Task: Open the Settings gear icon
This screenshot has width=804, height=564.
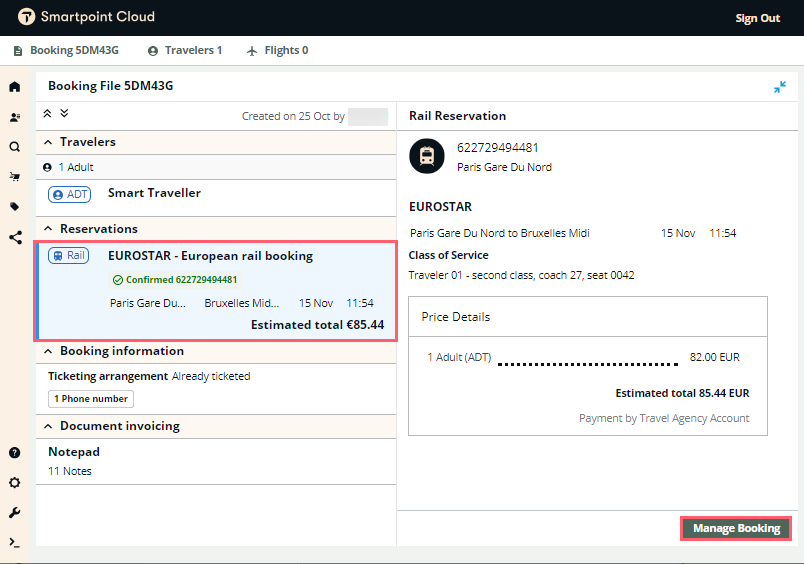Action: click(x=14, y=482)
